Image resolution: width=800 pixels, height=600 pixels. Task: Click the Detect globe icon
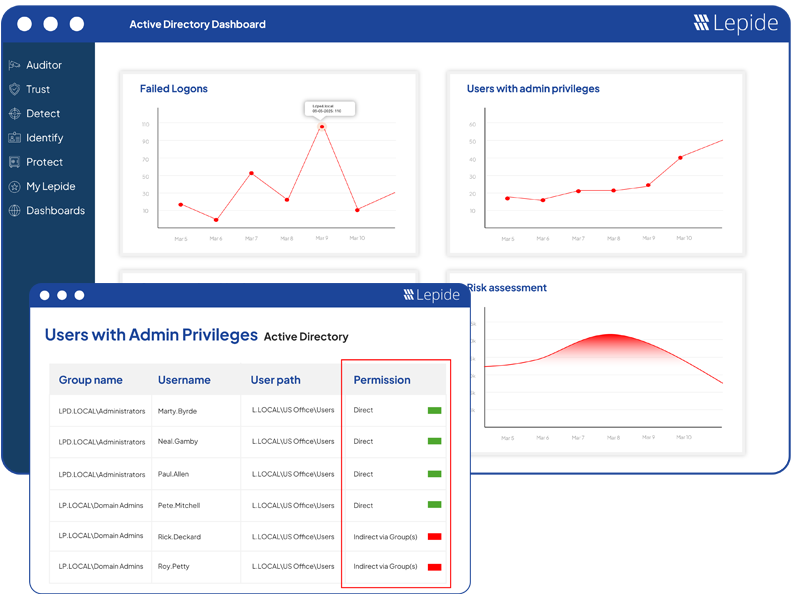pos(14,114)
